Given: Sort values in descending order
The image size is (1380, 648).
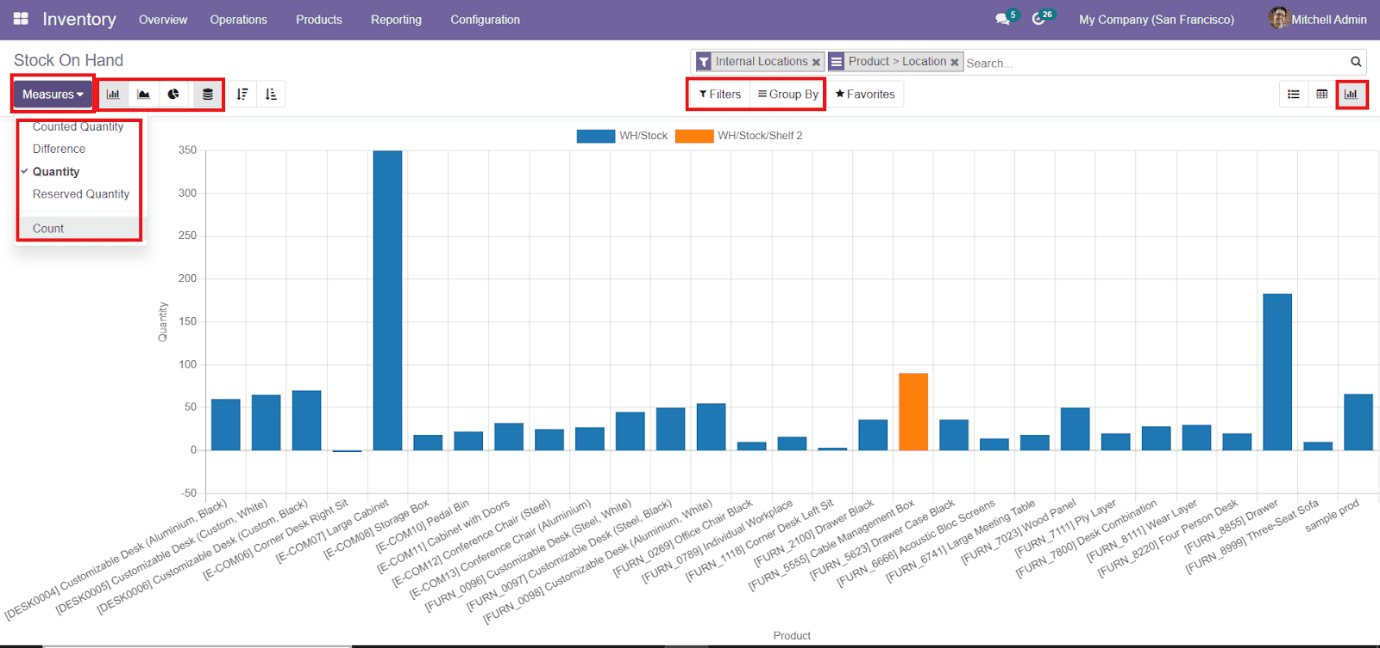Looking at the screenshot, I should point(242,93).
